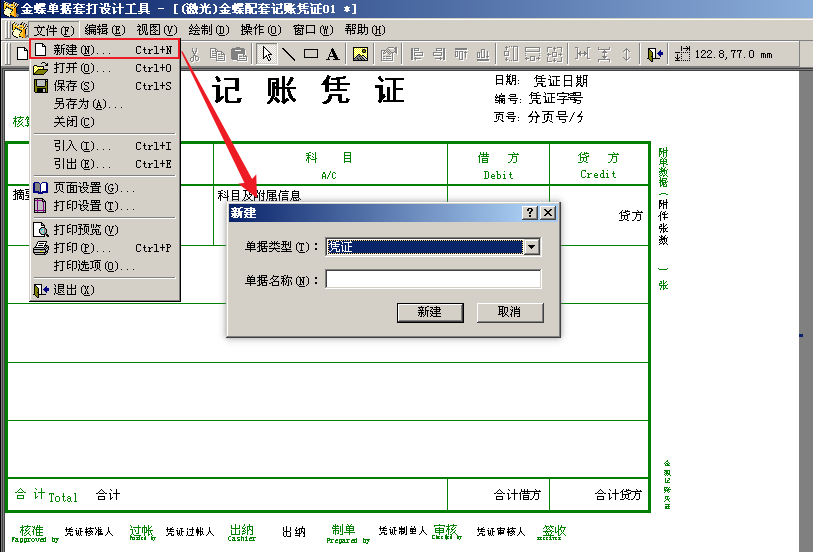Close the 新建 dialog with X button
The image size is (813, 552).
(x=548, y=213)
